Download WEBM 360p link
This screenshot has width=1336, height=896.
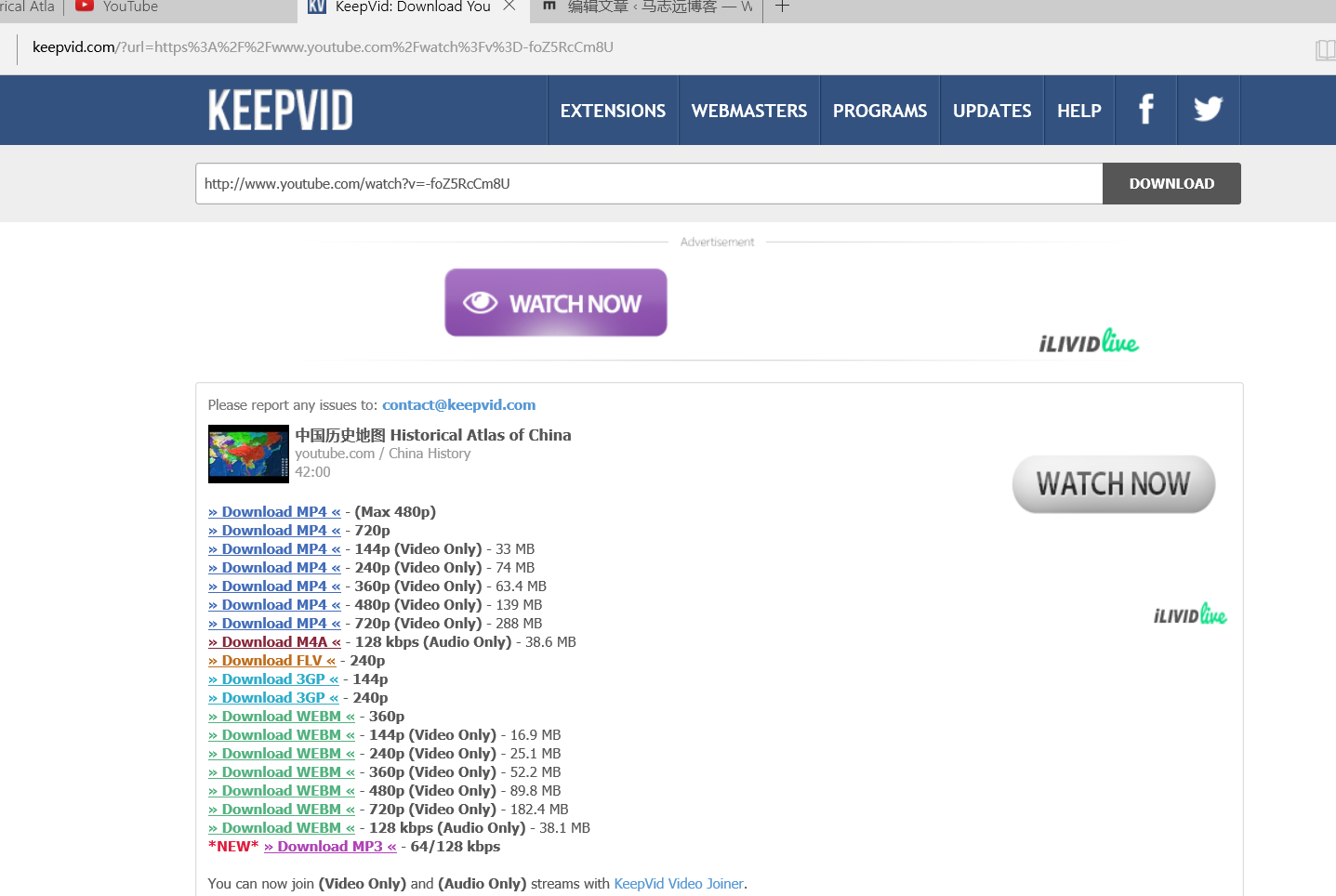[x=282, y=717]
